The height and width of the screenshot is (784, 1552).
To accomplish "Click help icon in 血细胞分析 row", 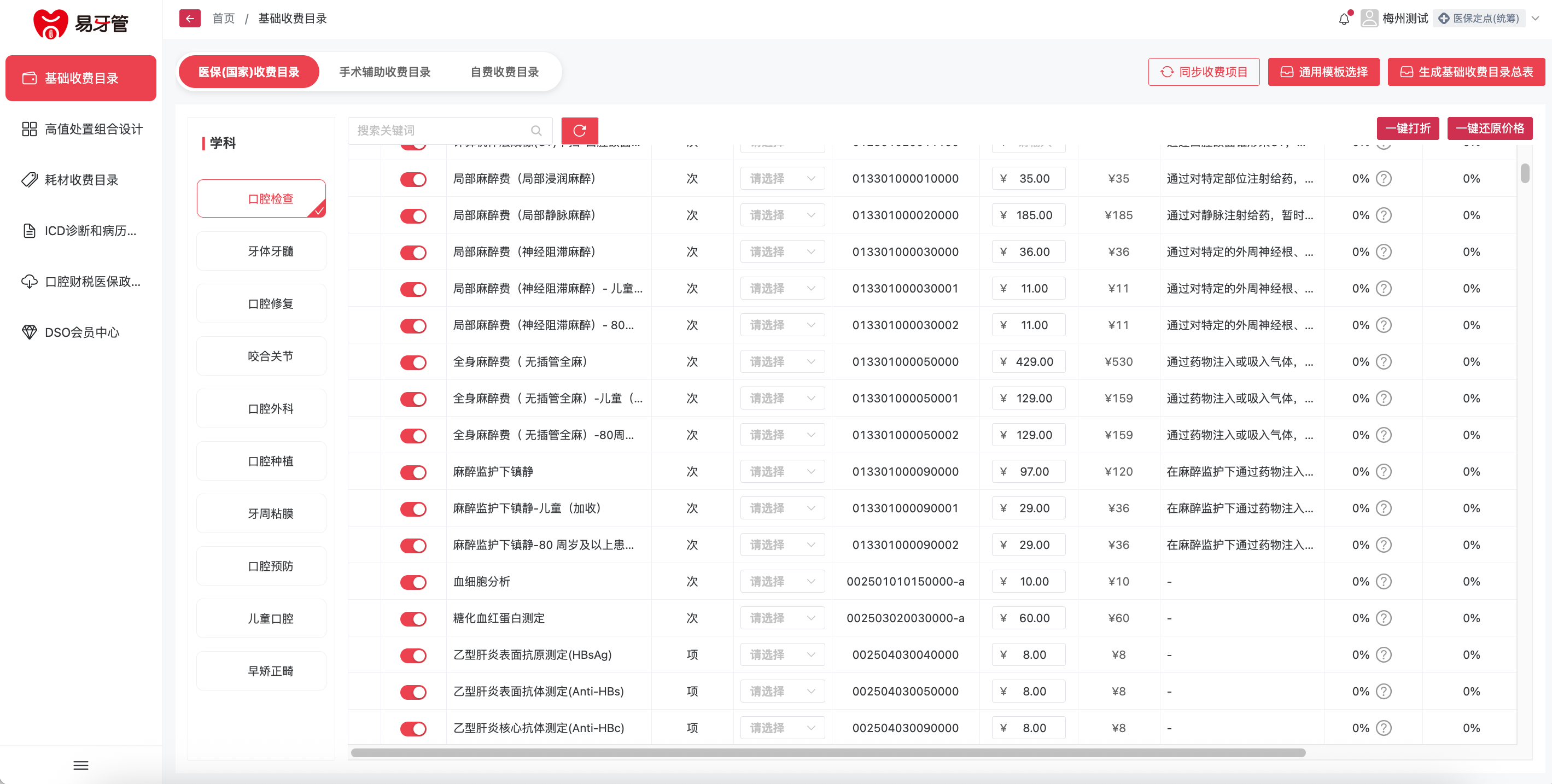I will coord(1384,582).
